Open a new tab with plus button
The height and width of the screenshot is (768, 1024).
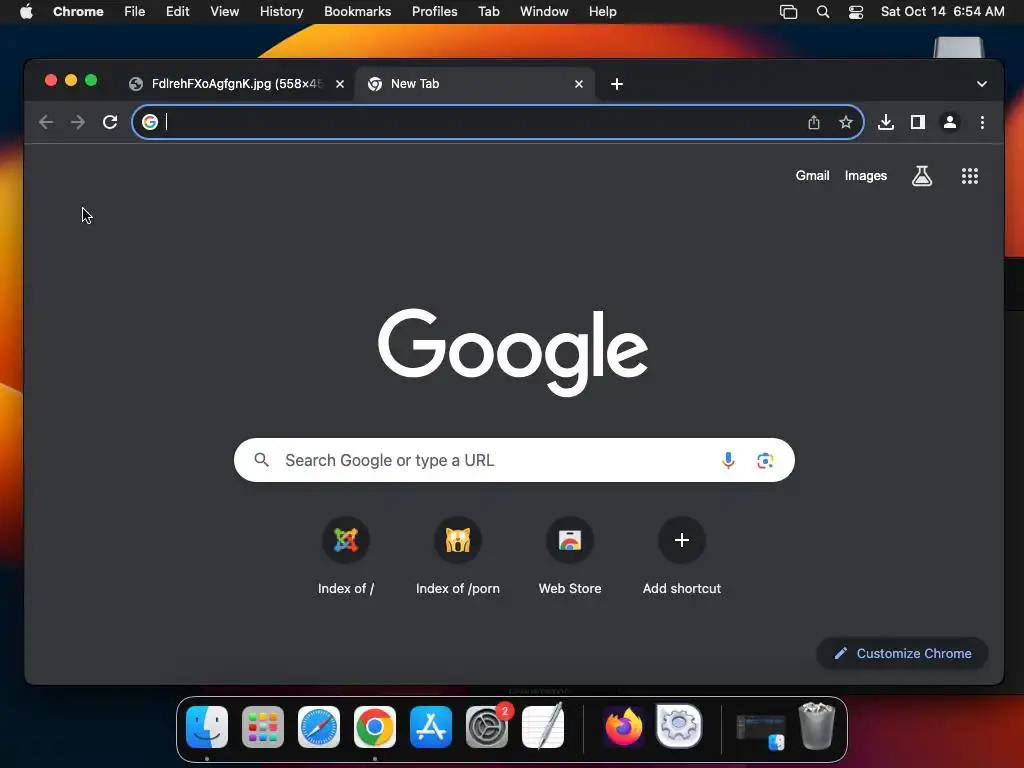(616, 84)
